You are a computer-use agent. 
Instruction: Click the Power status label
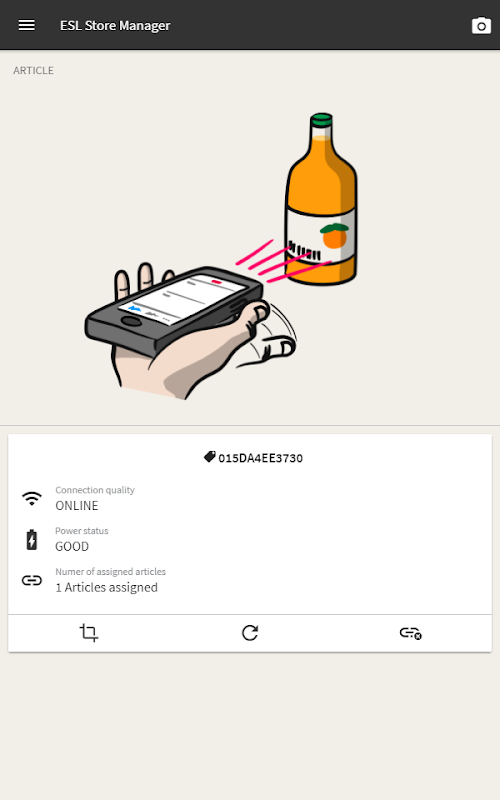pyautogui.click(x=82, y=531)
